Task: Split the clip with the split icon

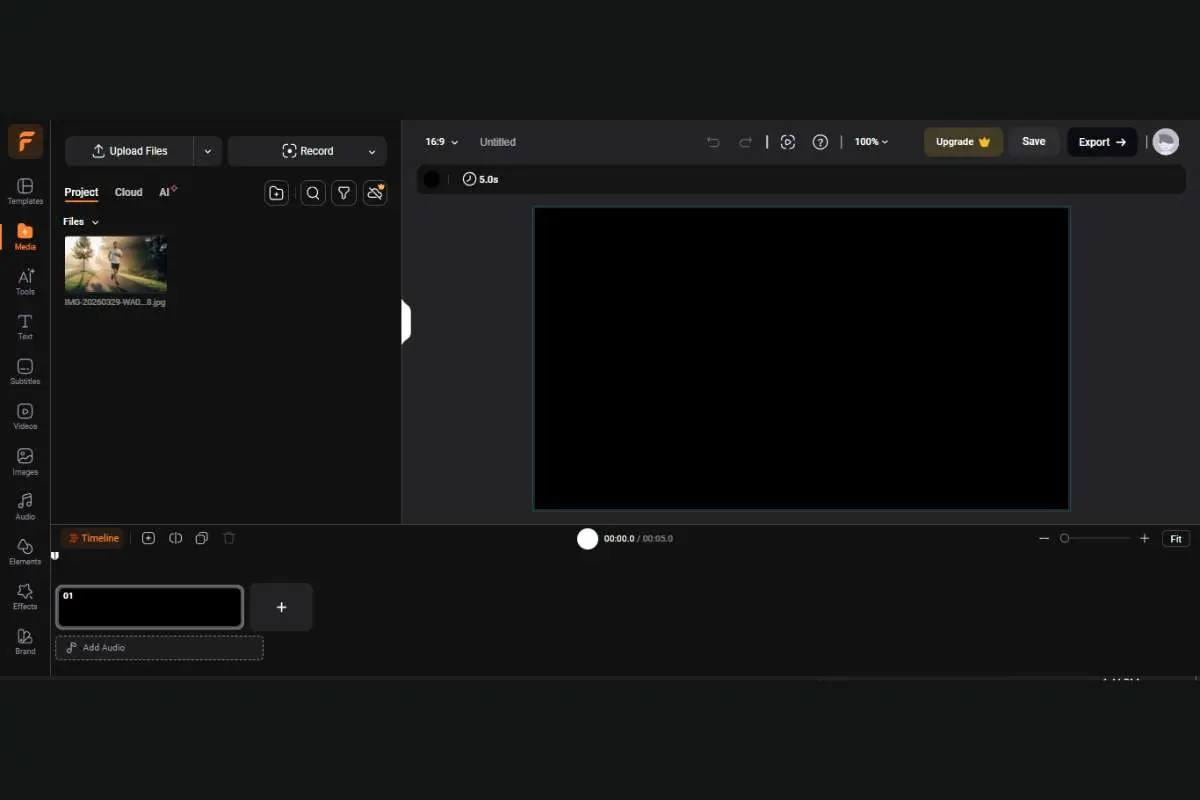Action: [x=175, y=538]
